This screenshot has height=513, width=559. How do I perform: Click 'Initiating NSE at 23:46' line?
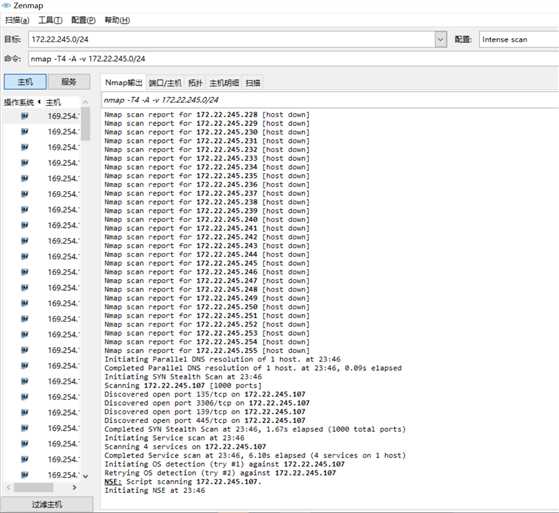155,491
